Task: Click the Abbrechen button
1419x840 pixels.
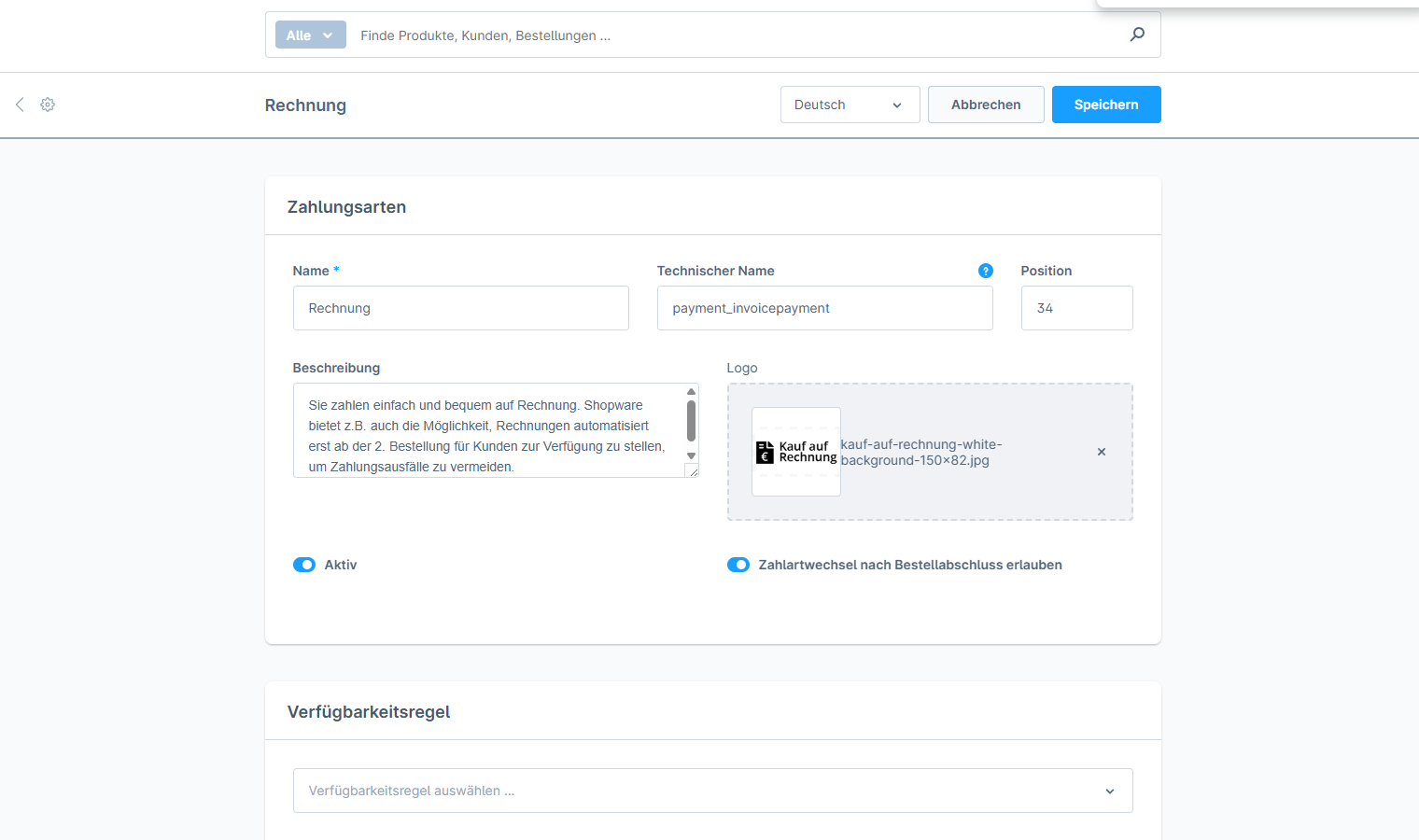Action: click(986, 105)
